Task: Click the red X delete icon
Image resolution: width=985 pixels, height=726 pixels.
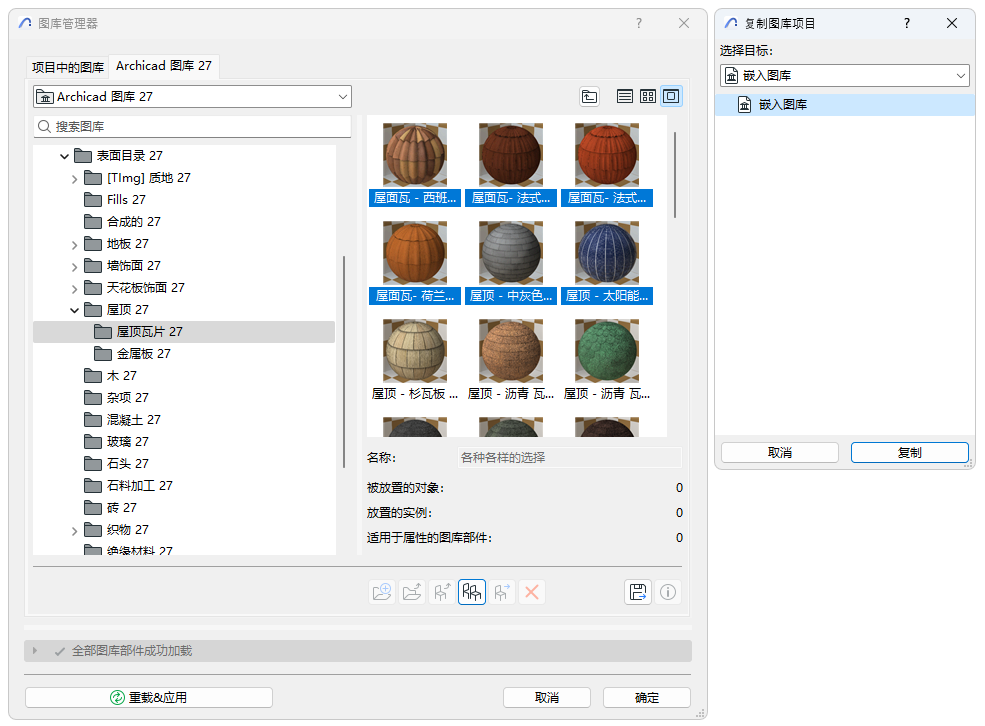Action: [531, 592]
